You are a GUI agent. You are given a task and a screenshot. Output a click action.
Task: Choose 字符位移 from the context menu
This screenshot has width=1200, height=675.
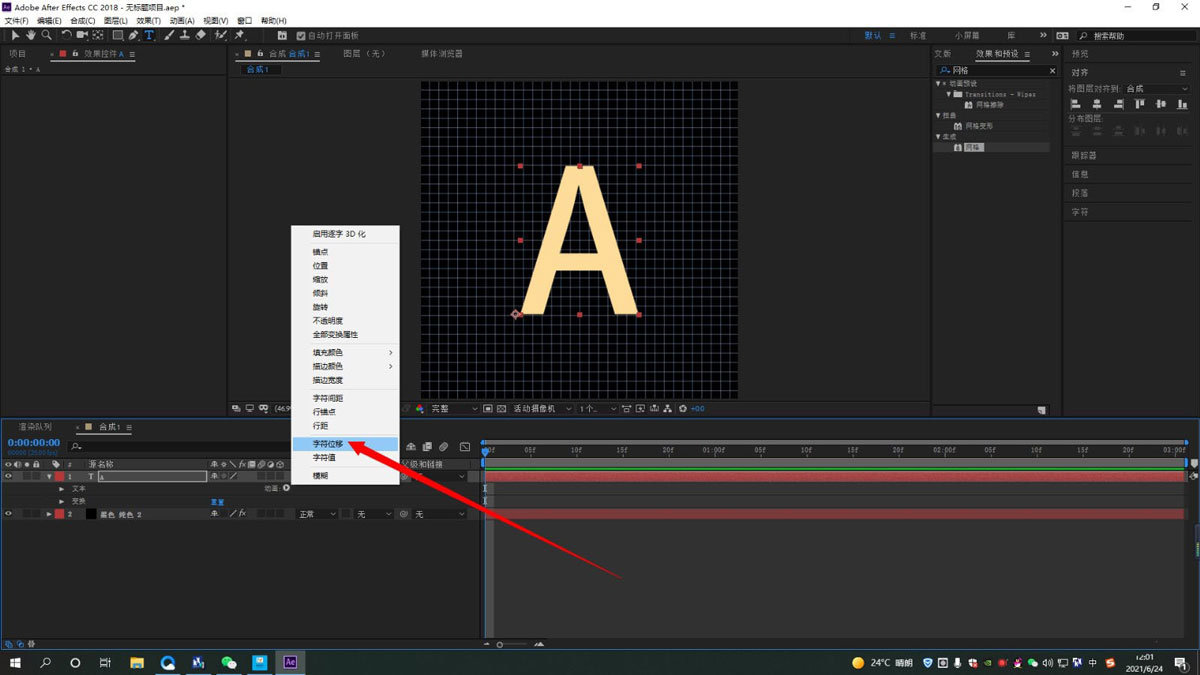tap(328, 444)
